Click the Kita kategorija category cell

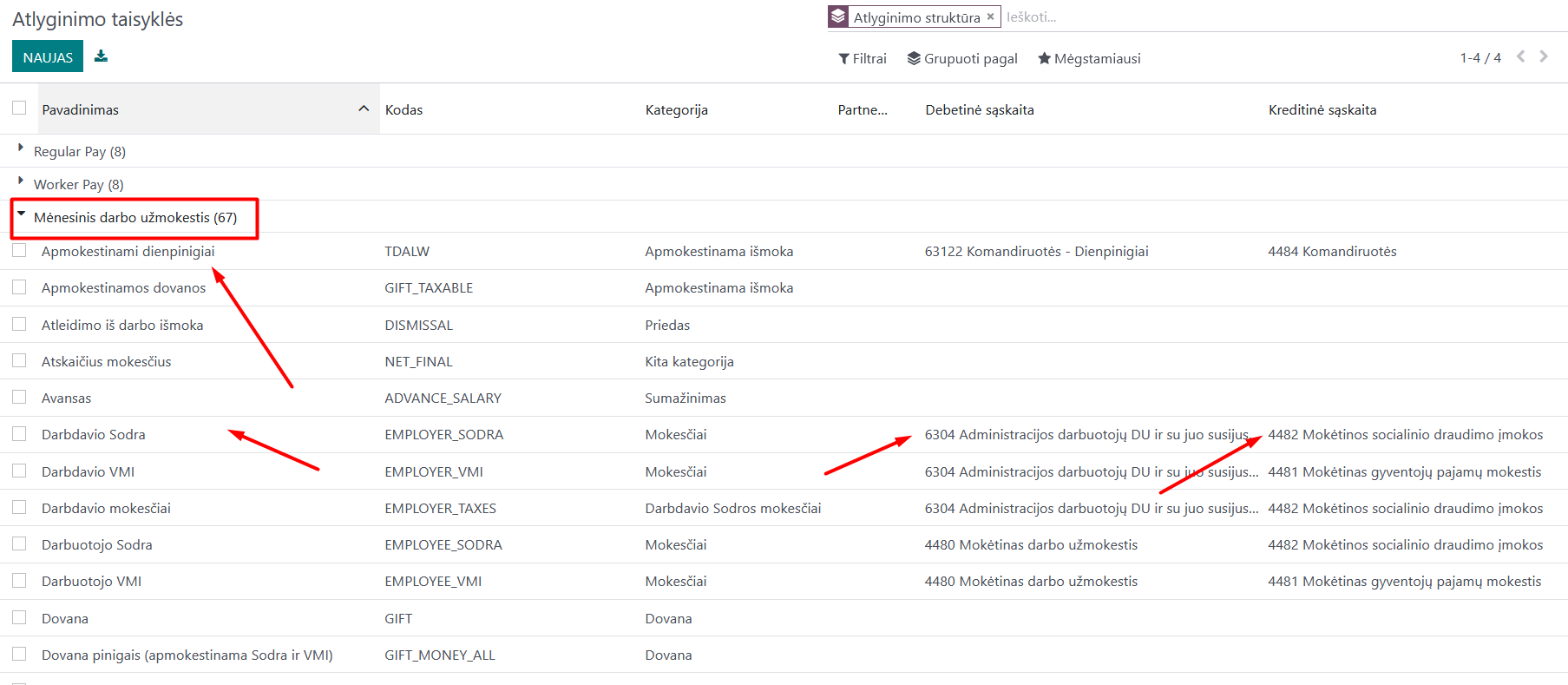[689, 361]
